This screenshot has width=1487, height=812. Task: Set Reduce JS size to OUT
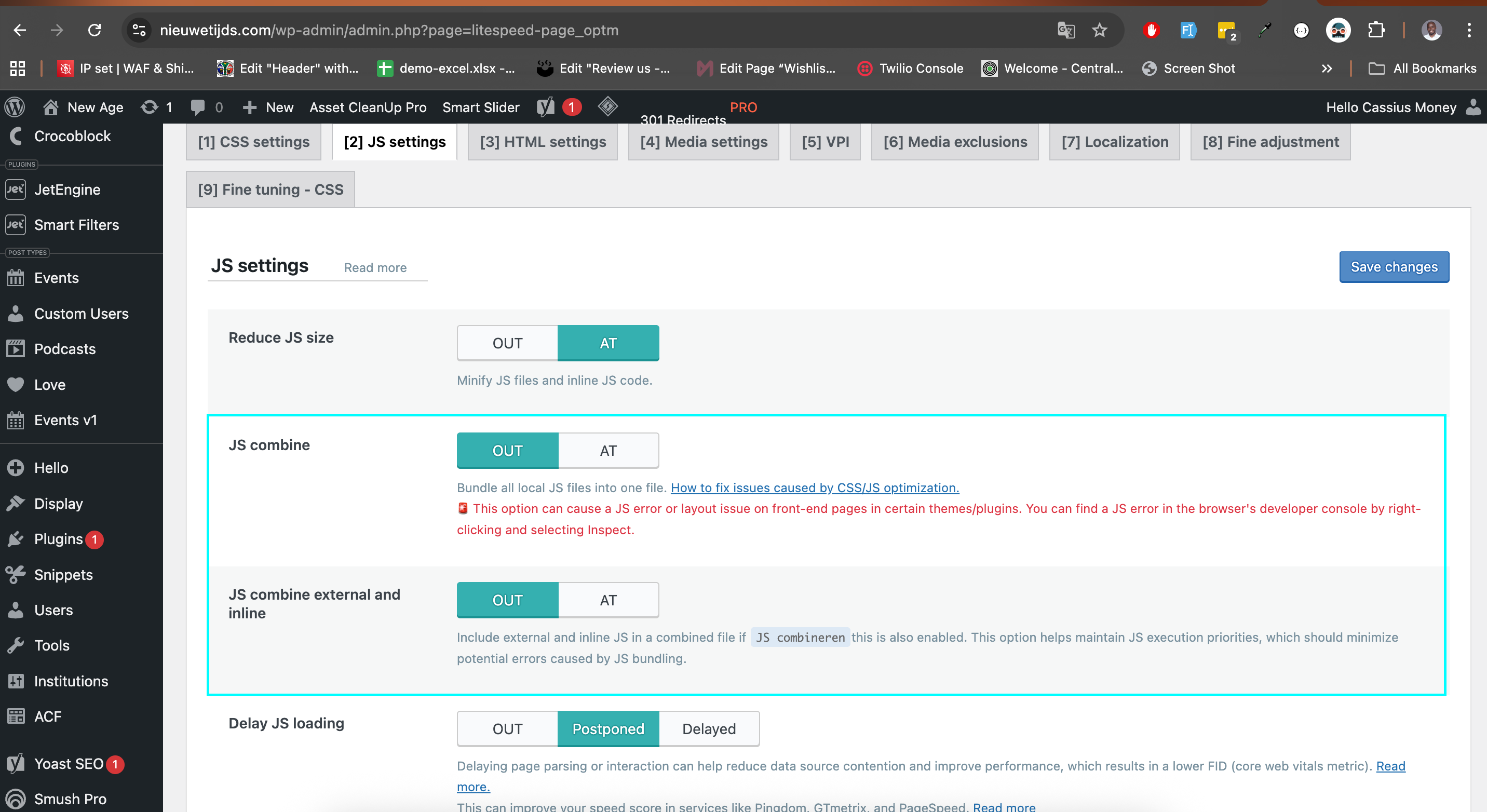coord(507,343)
